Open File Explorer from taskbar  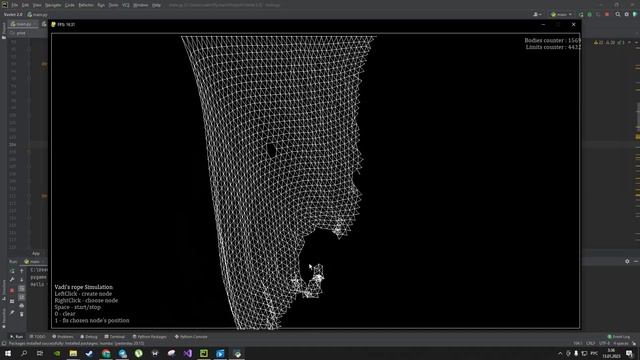pyautogui.click(x=73, y=353)
